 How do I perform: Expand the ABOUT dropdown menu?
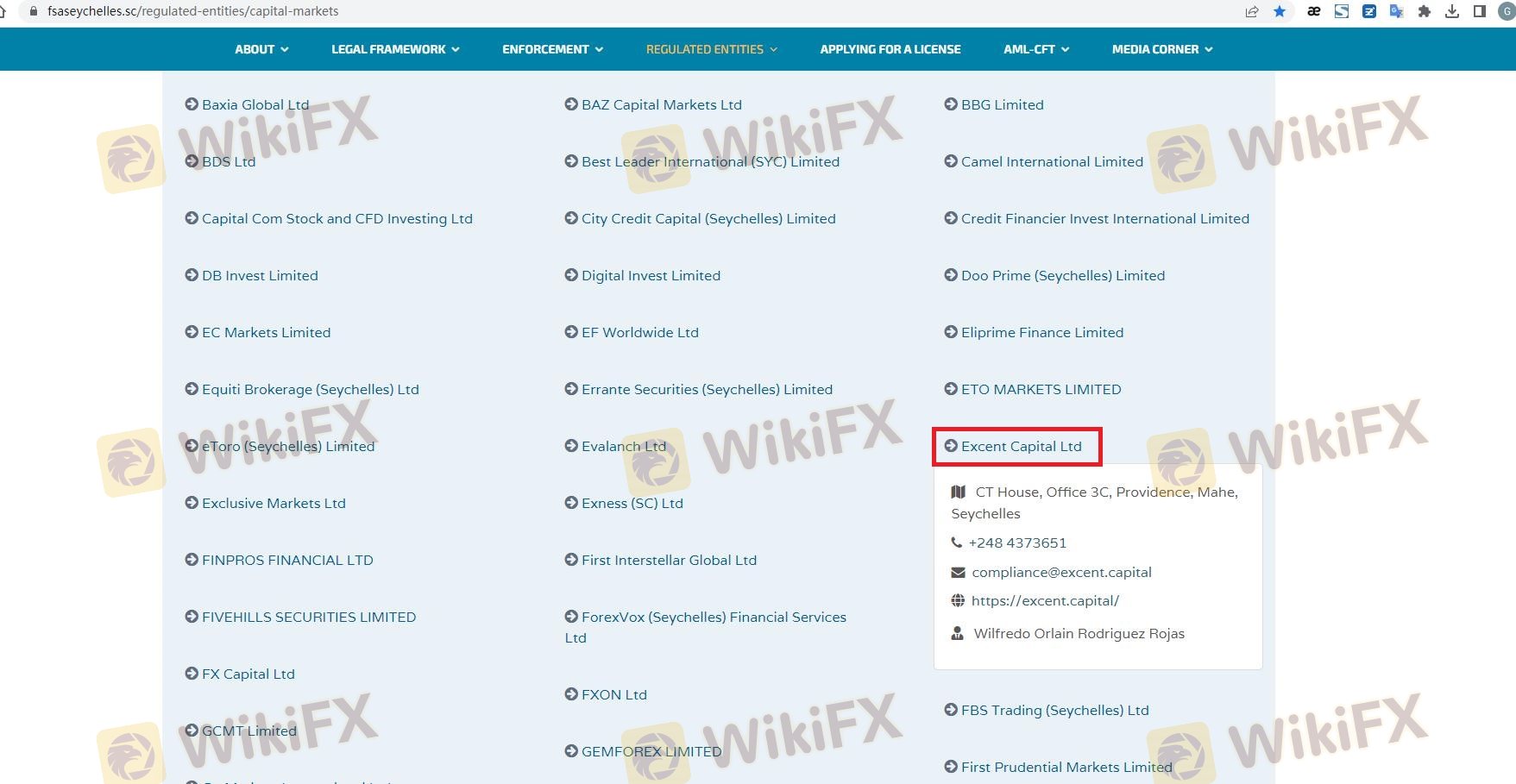pos(261,49)
